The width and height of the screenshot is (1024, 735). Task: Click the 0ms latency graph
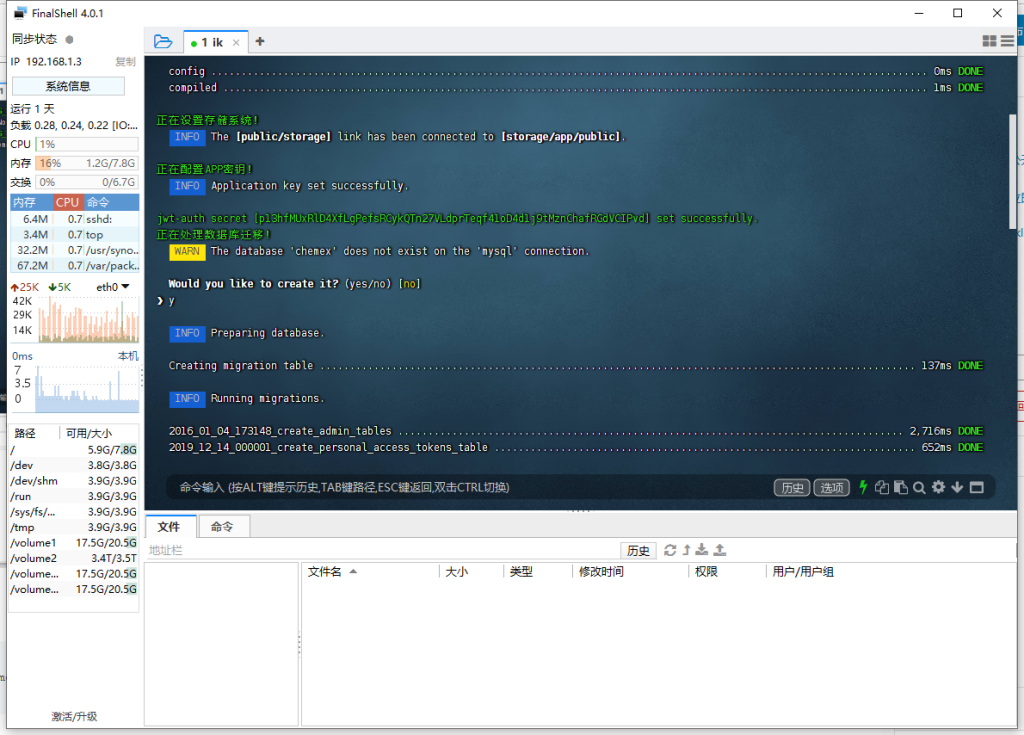[87, 389]
